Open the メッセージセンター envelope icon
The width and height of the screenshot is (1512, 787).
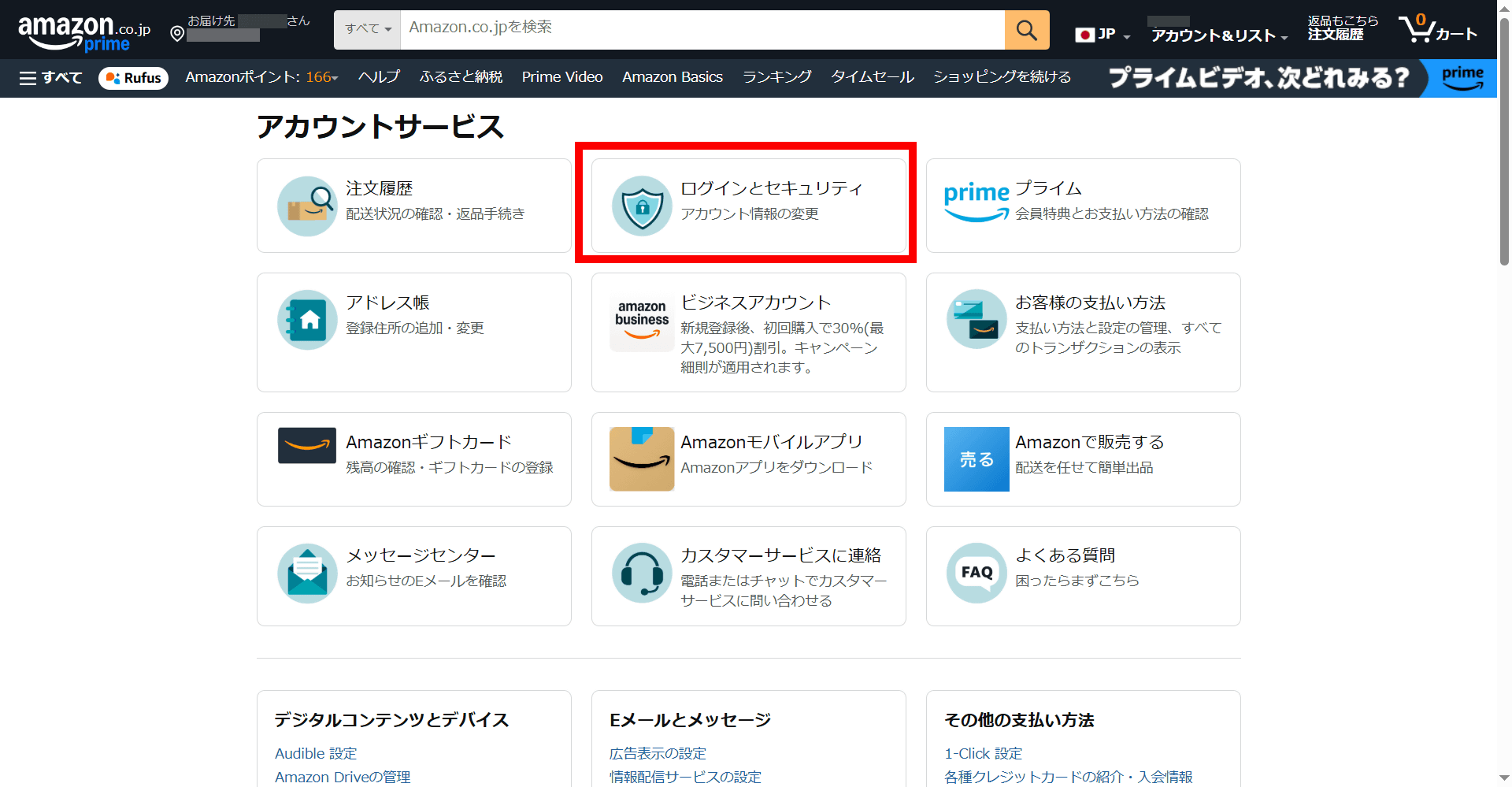click(307, 573)
